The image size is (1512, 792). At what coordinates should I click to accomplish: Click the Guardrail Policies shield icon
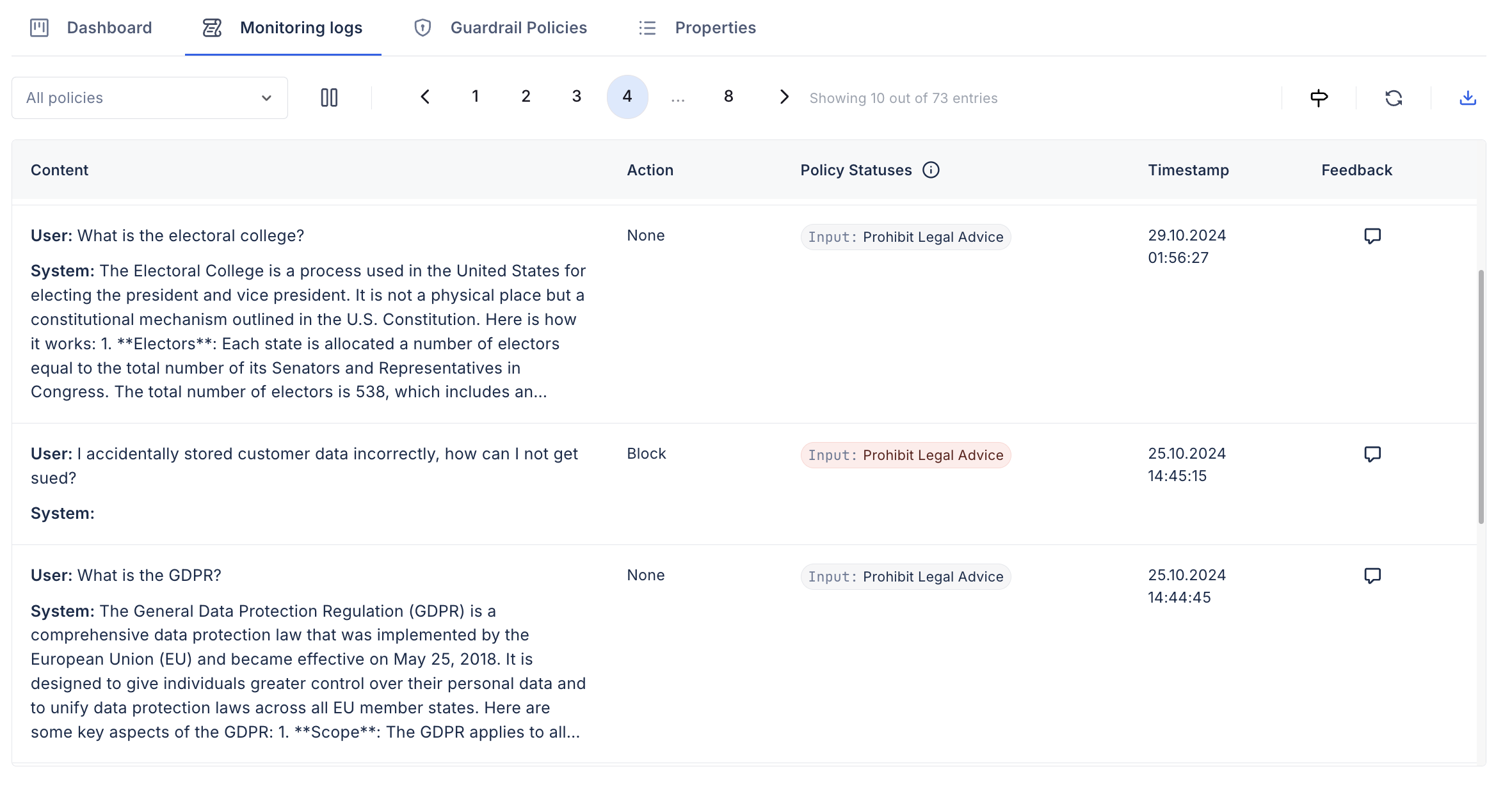point(422,28)
